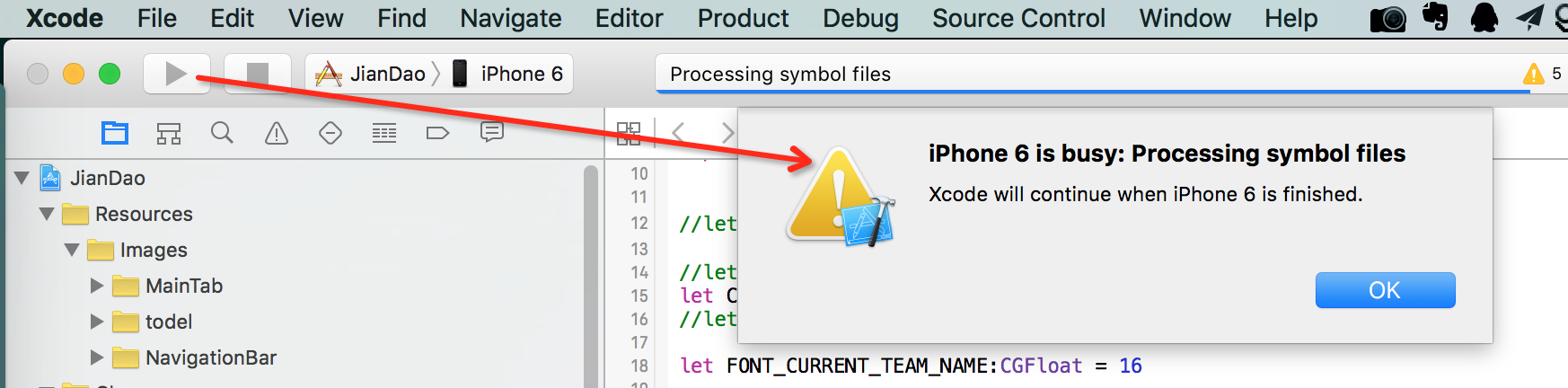Screen dimensions: 1568x388
Task: Collapse the Resources folder
Action: coord(47,214)
